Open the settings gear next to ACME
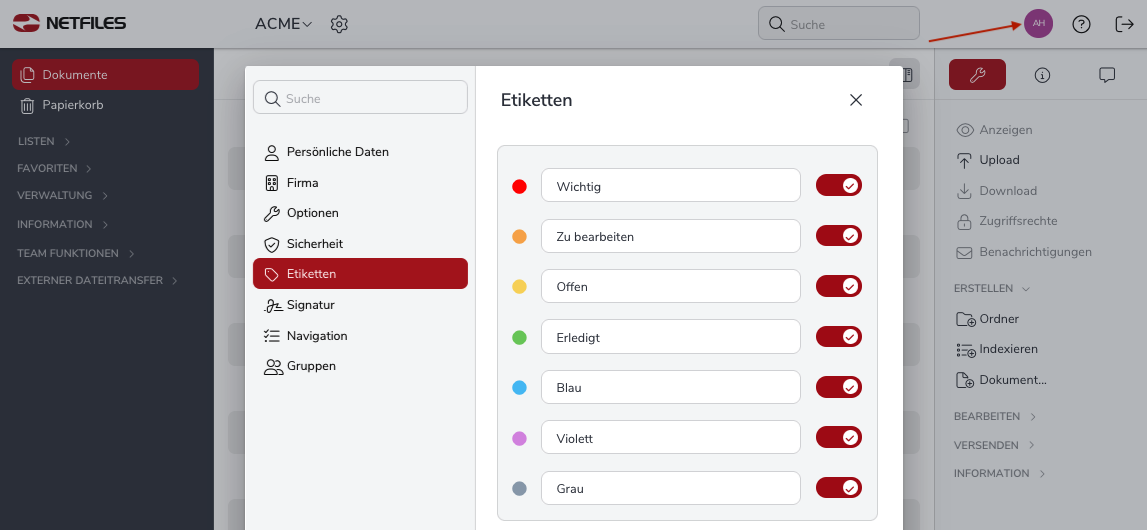Screen dimensions: 1147x530 click(x=339, y=24)
